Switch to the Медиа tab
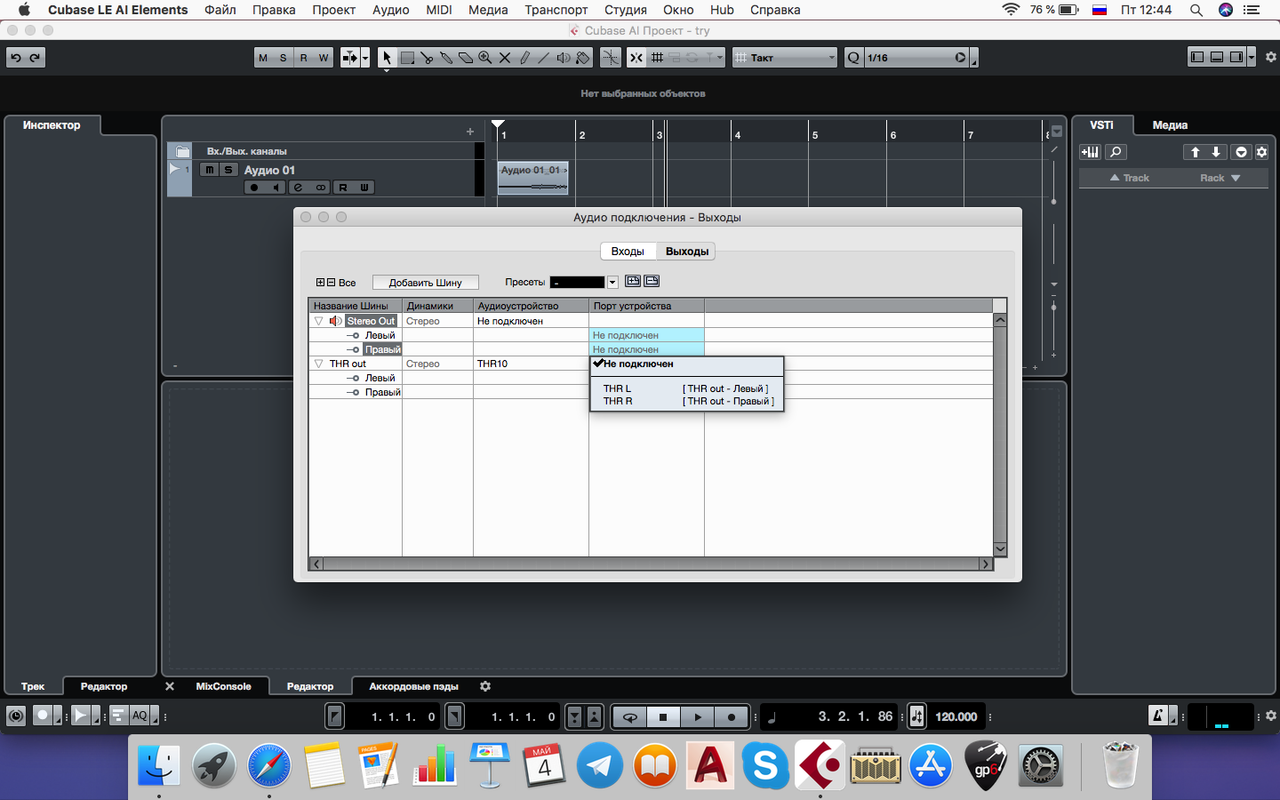1280x800 pixels. coord(1170,125)
